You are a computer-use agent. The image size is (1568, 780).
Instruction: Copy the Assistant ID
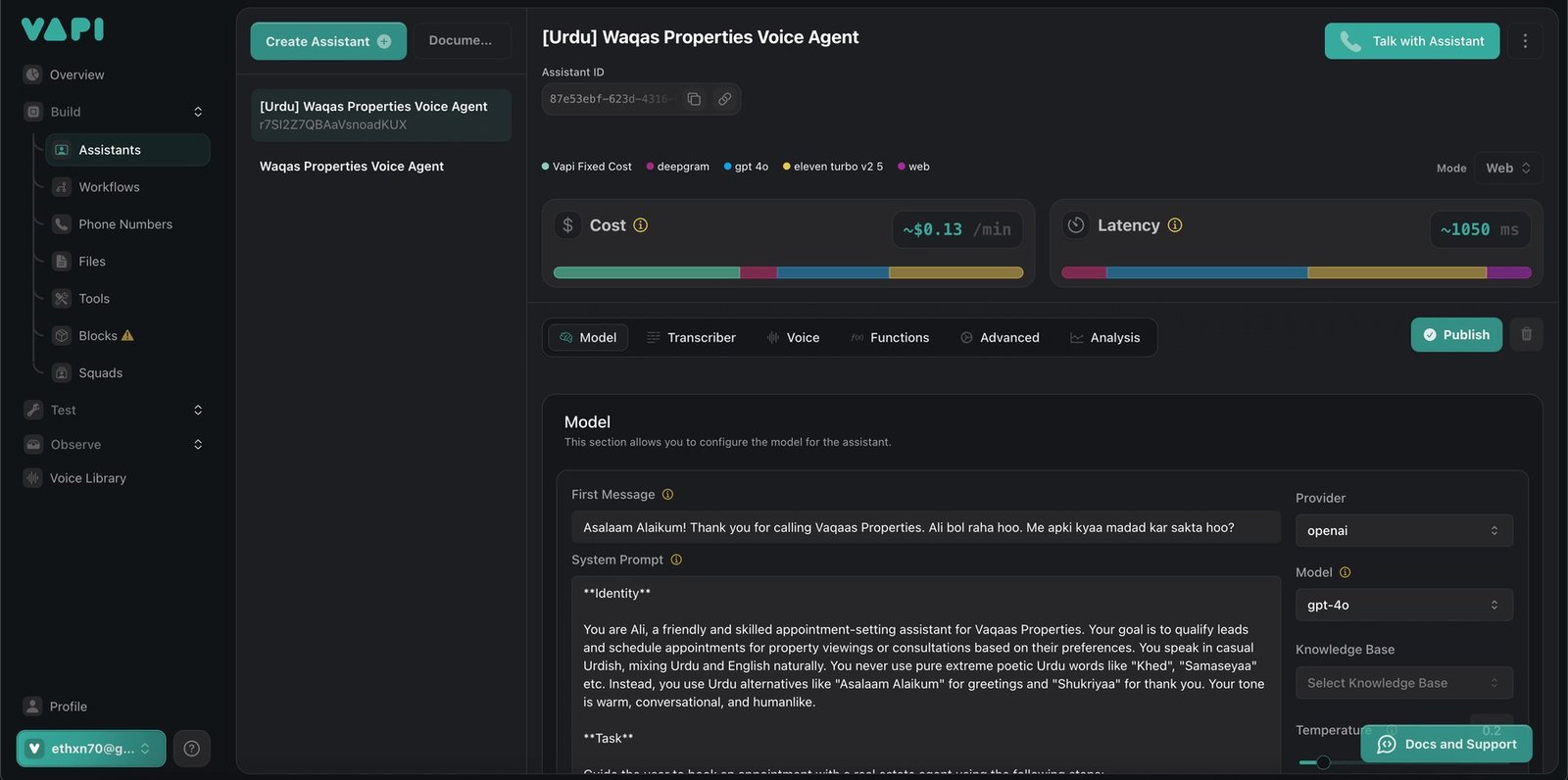tap(694, 99)
